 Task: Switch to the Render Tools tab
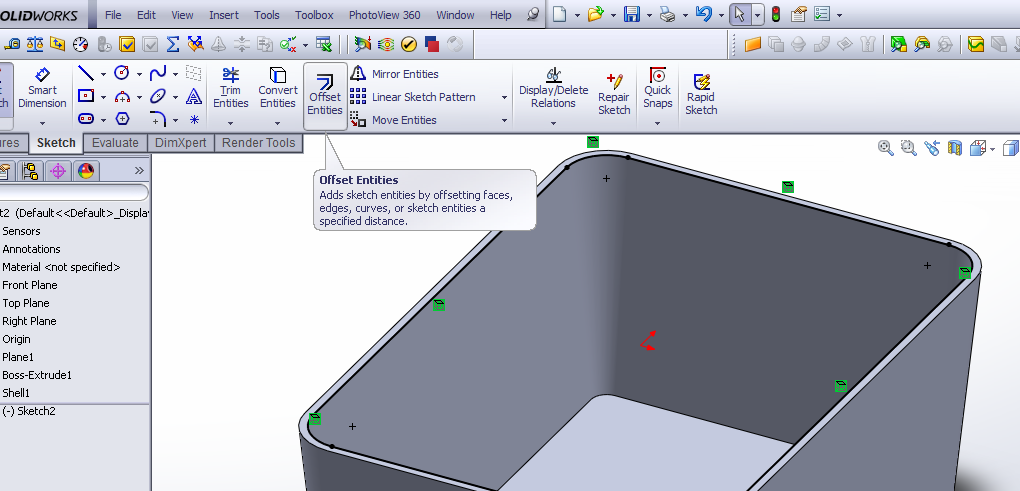click(259, 143)
